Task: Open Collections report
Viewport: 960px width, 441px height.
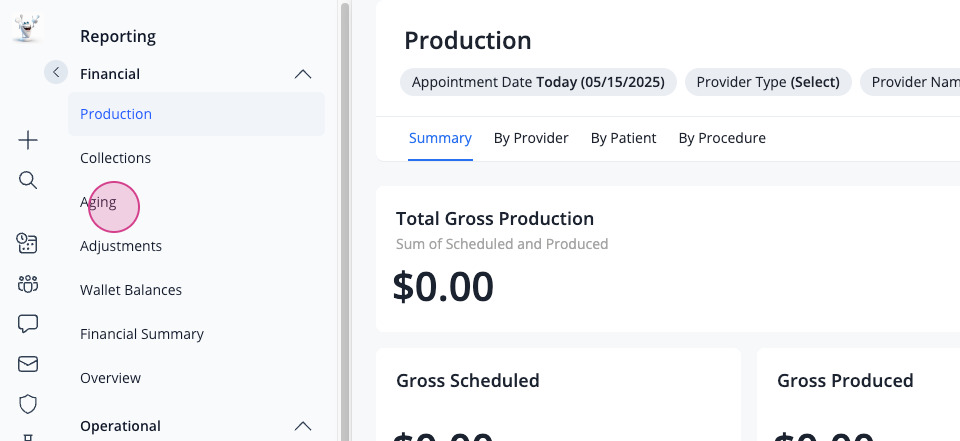Action: tap(115, 158)
